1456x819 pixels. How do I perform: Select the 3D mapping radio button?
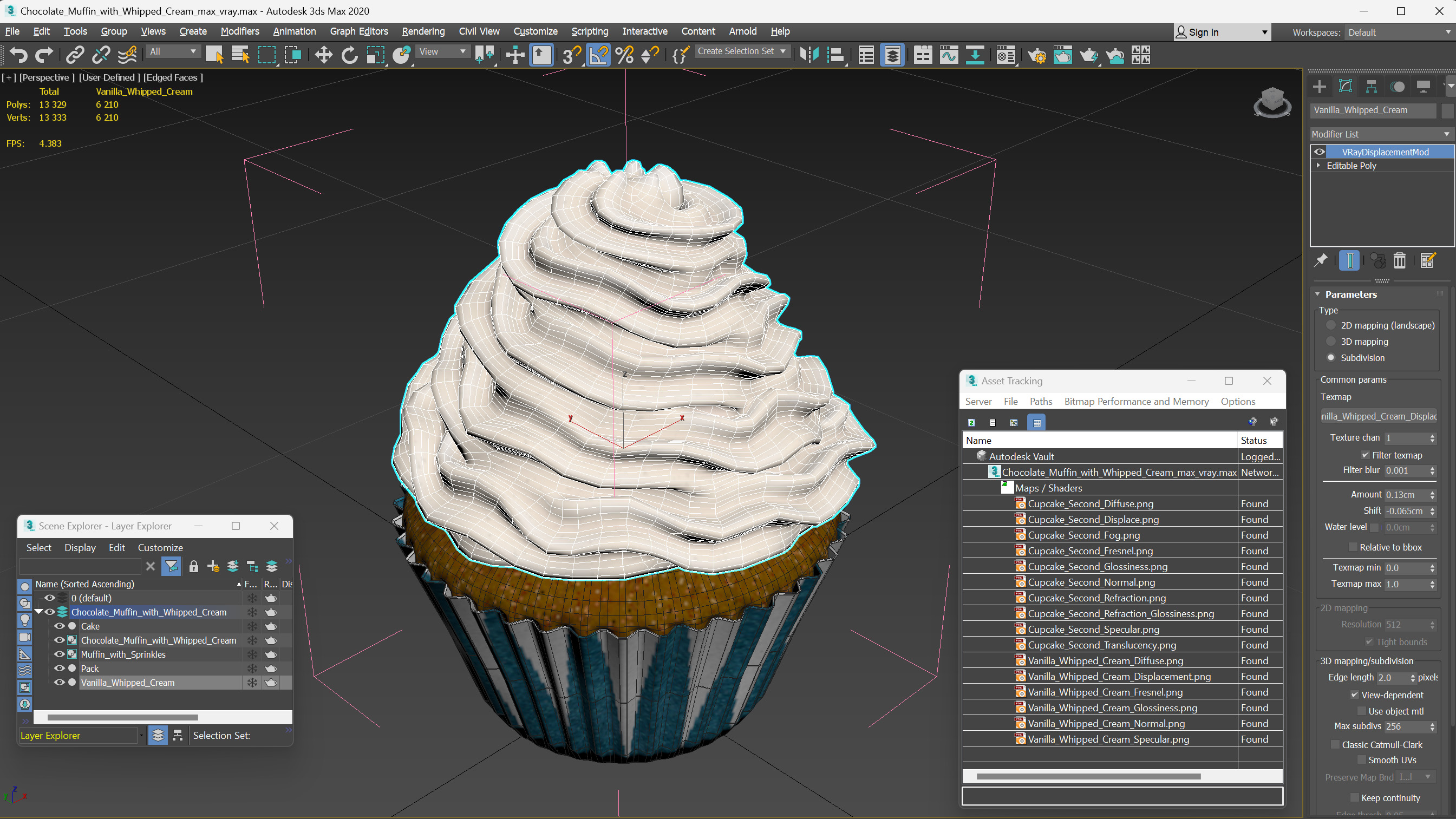(x=1330, y=342)
